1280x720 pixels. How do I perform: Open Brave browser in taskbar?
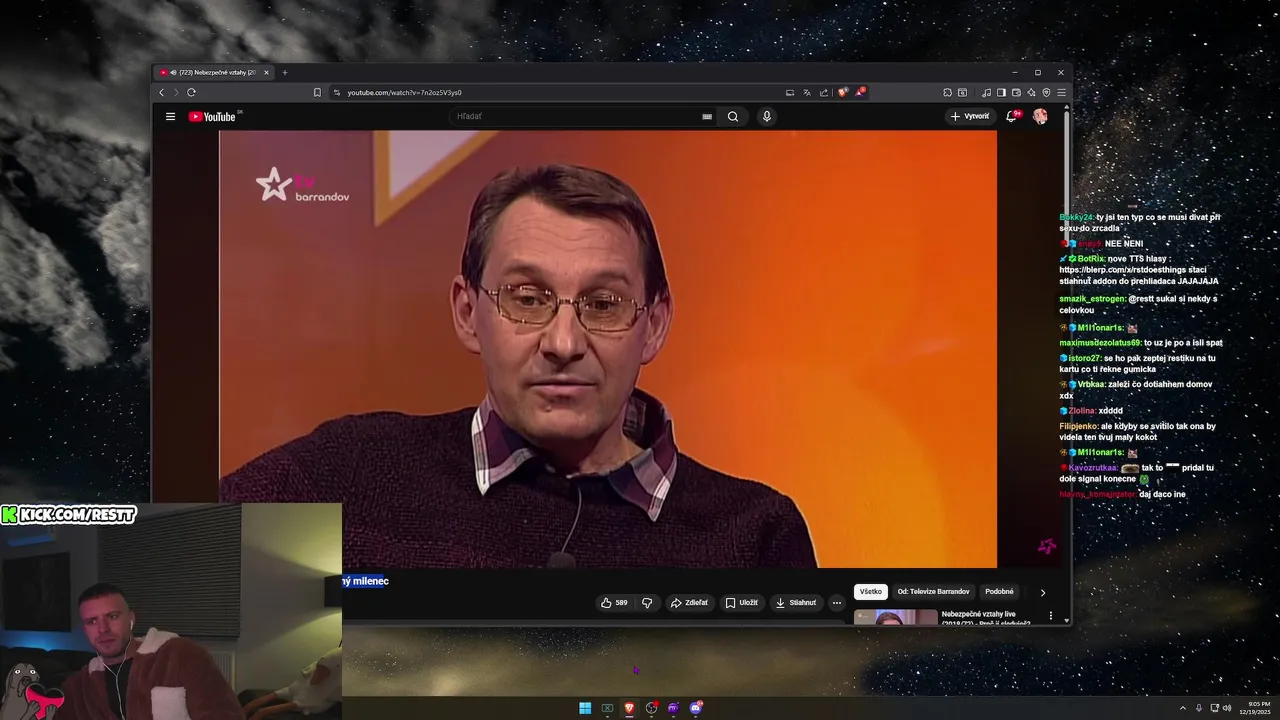[629, 708]
